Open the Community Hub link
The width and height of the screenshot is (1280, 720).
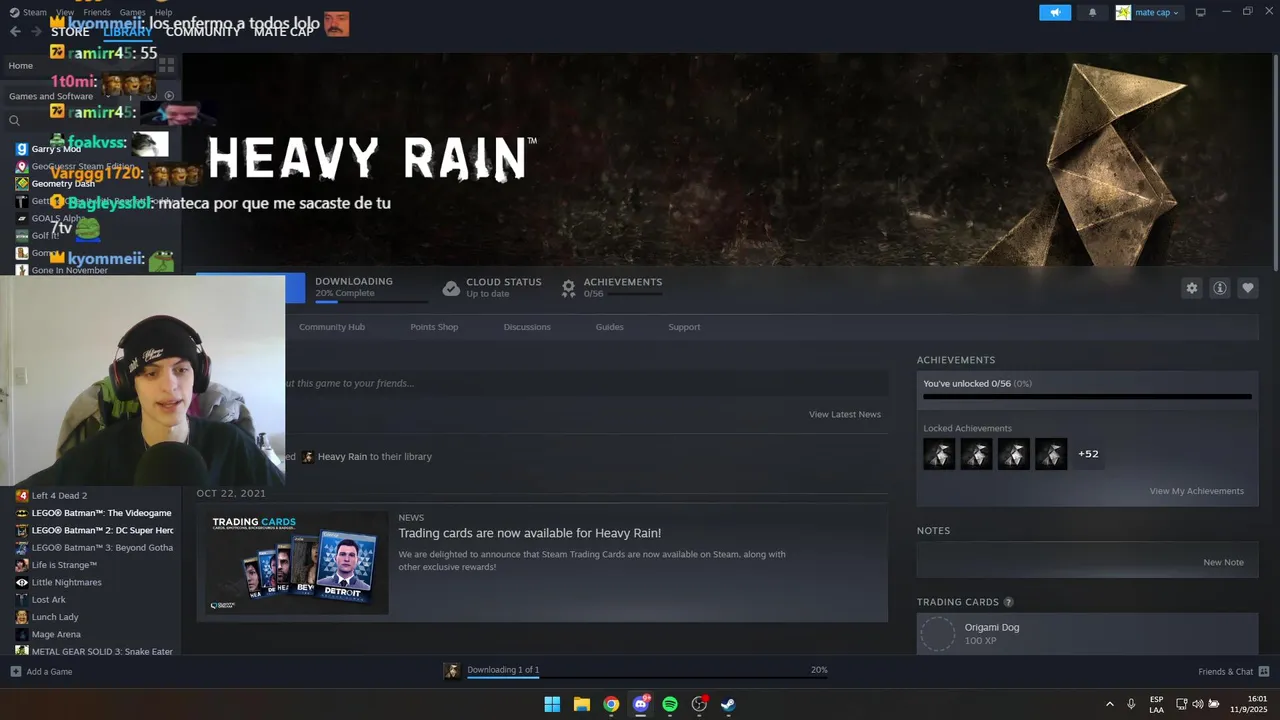[x=332, y=327]
